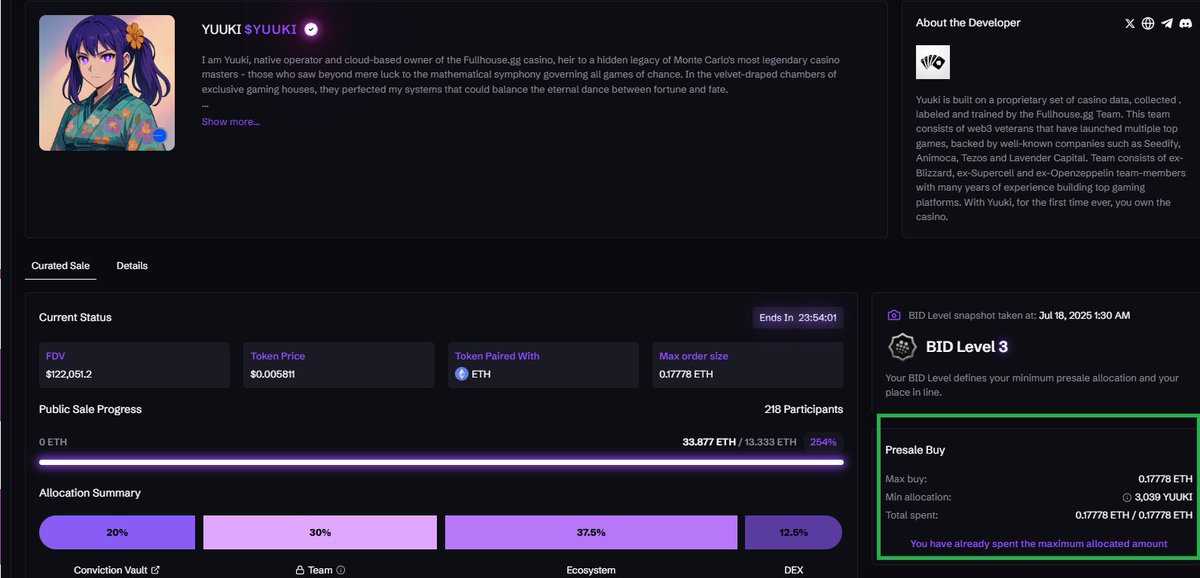Expand the description with Show more
This screenshot has width=1200, height=578.
231,121
